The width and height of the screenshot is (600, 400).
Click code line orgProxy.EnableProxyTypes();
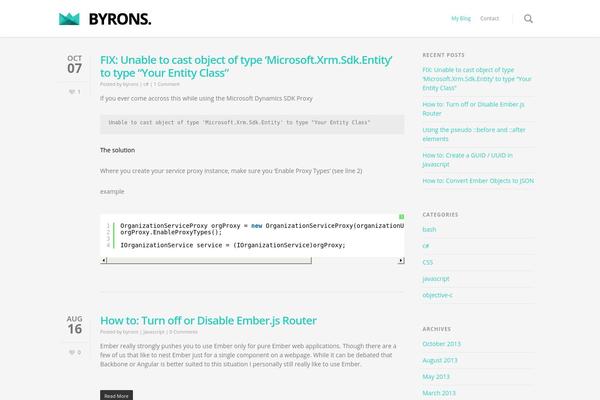click(x=171, y=232)
